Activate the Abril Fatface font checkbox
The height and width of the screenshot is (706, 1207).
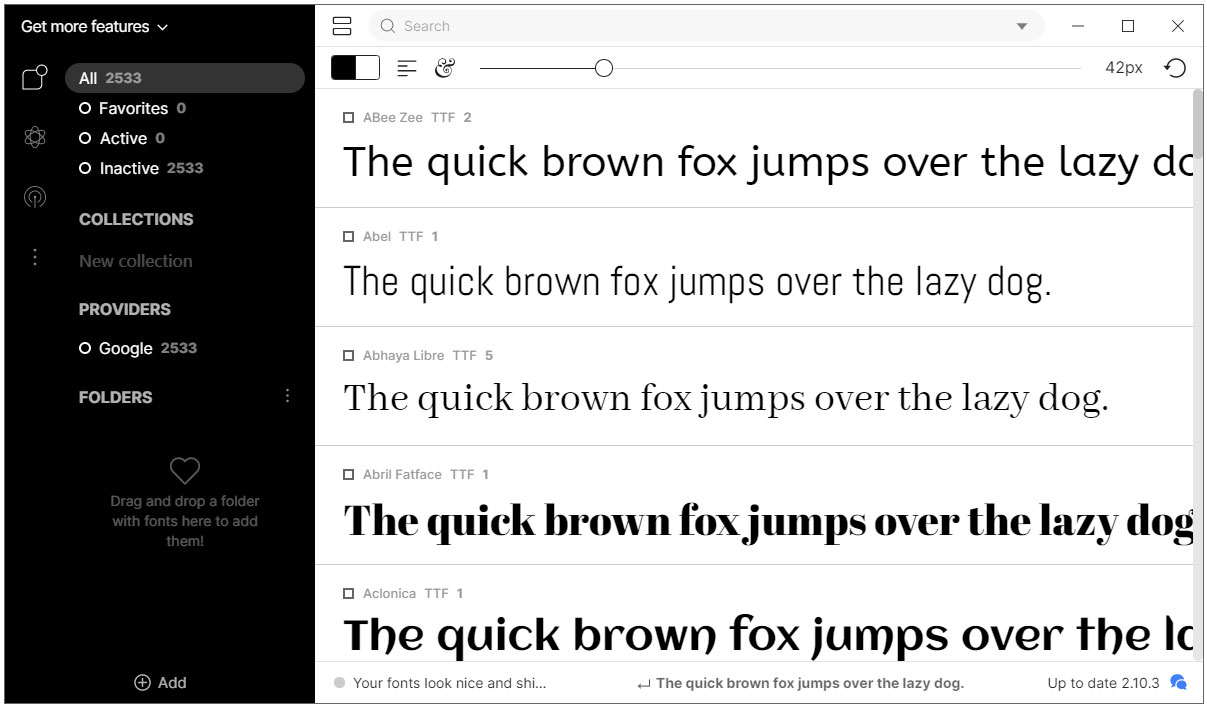(349, 475)
